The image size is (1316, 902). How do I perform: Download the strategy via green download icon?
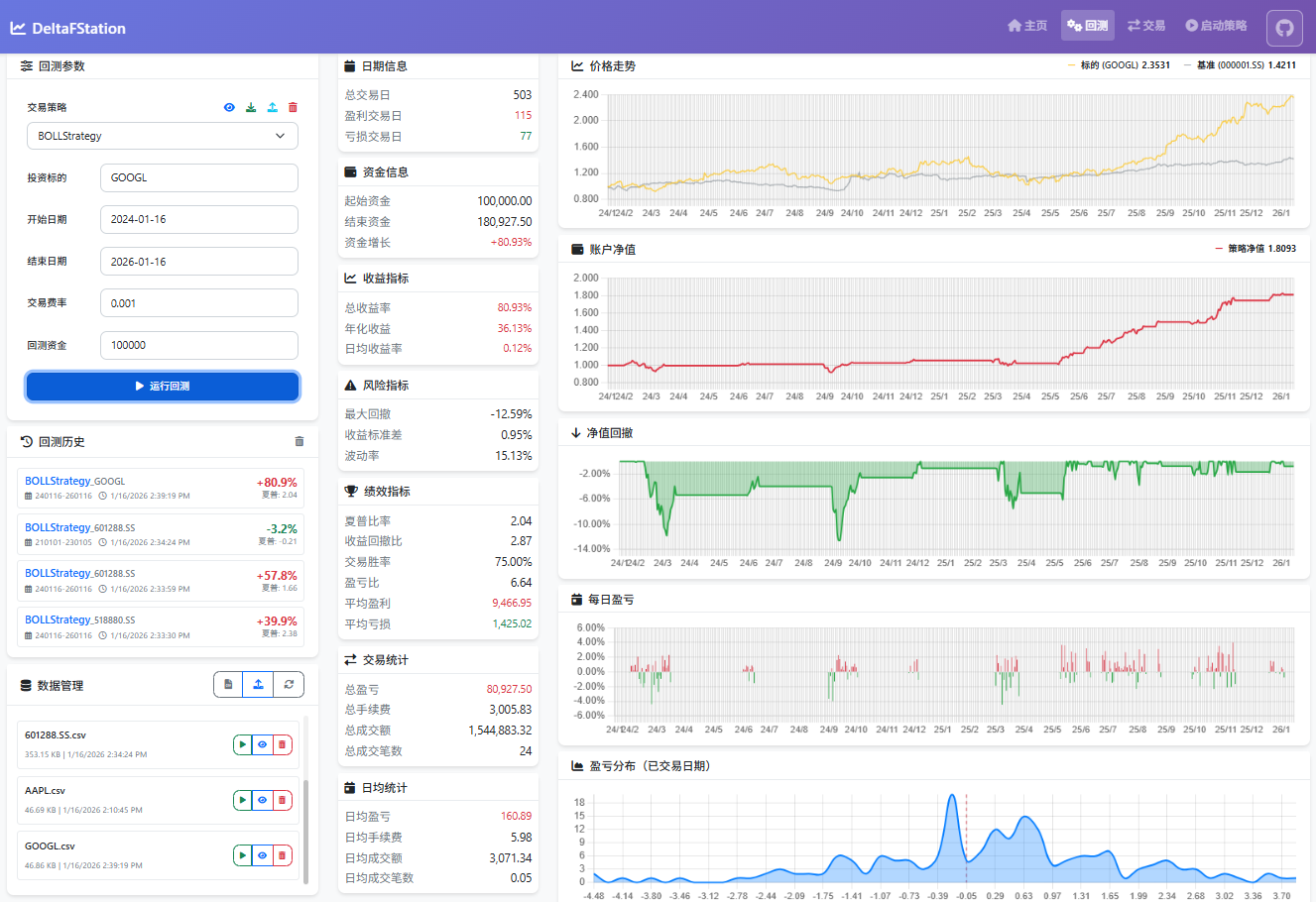click(x=251, y=107)
